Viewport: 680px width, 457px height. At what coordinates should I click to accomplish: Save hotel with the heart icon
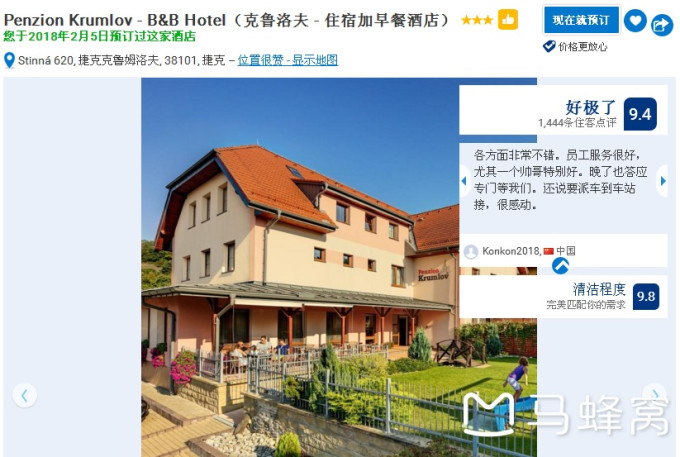635,20
